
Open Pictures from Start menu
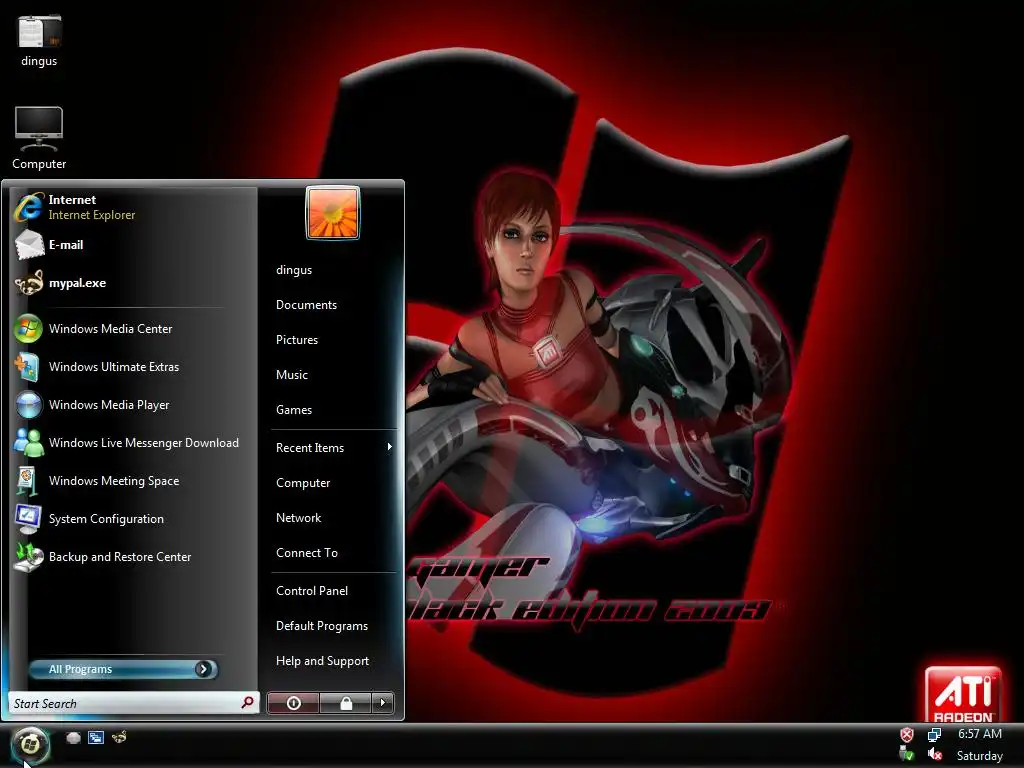pos(297,340)
